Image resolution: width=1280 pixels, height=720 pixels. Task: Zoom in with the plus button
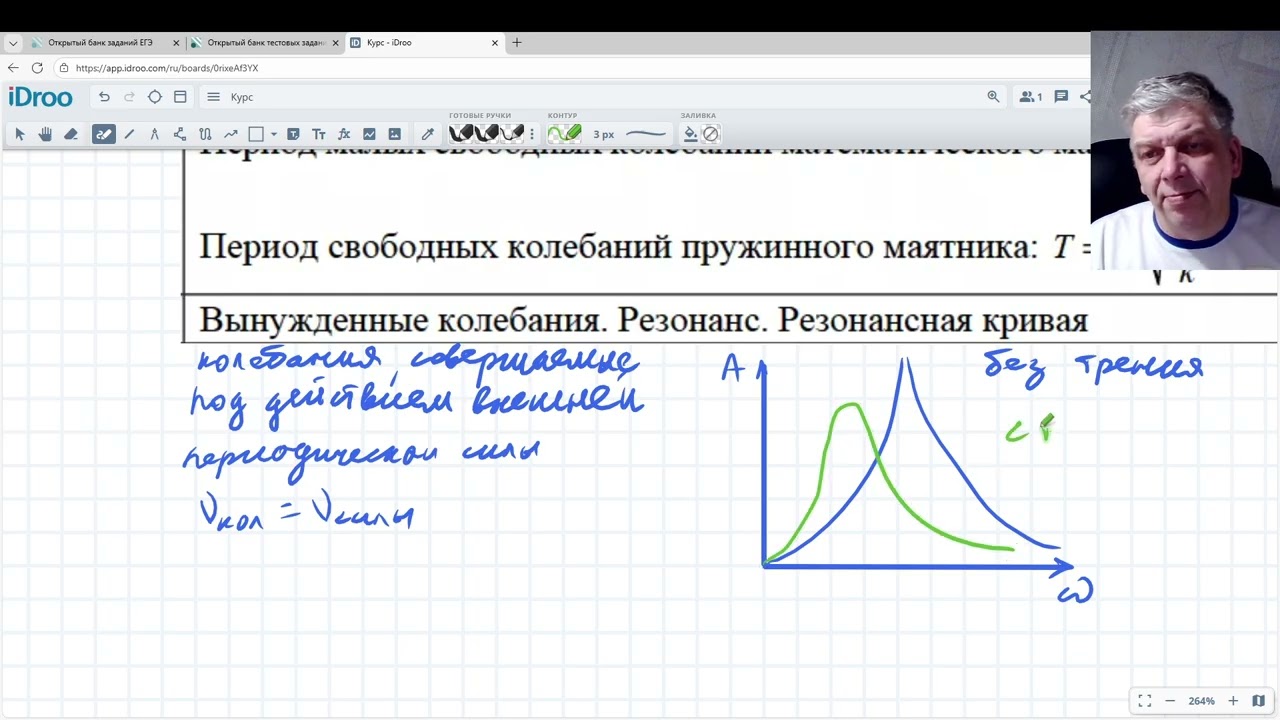point(1233,701)
